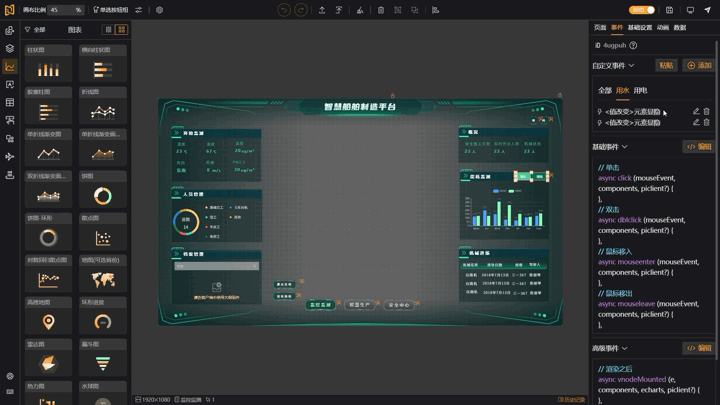The image size is (720, 405).
Task: Open the 全部 filter dropdown in component panel
Action: (x=35, y=29)
